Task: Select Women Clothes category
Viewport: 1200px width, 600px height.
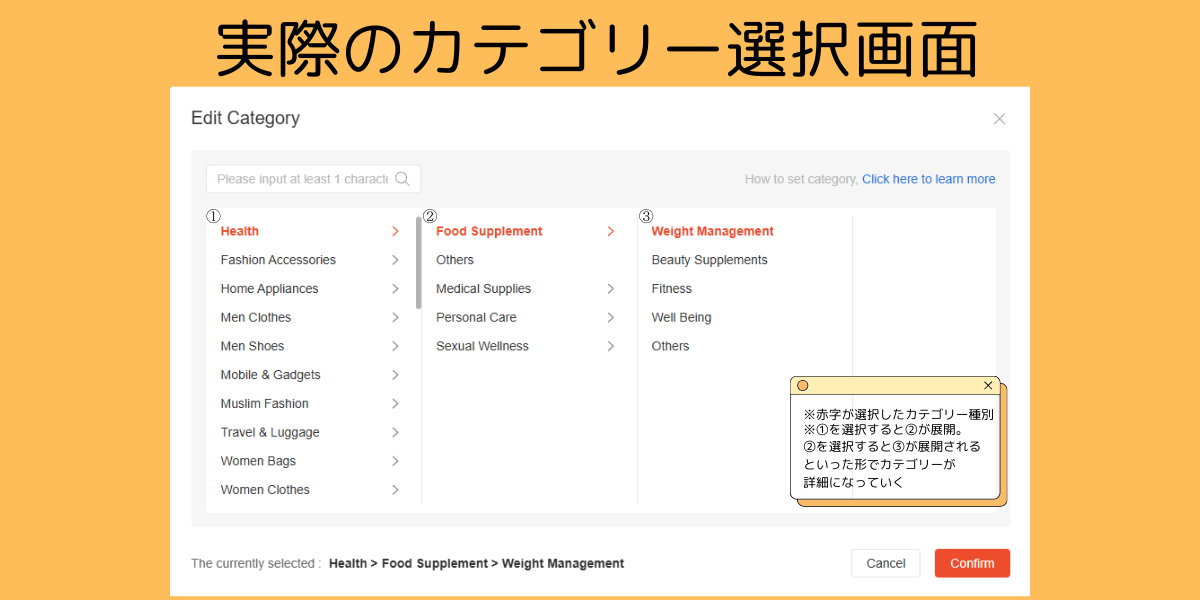Action: click(265, 490)
